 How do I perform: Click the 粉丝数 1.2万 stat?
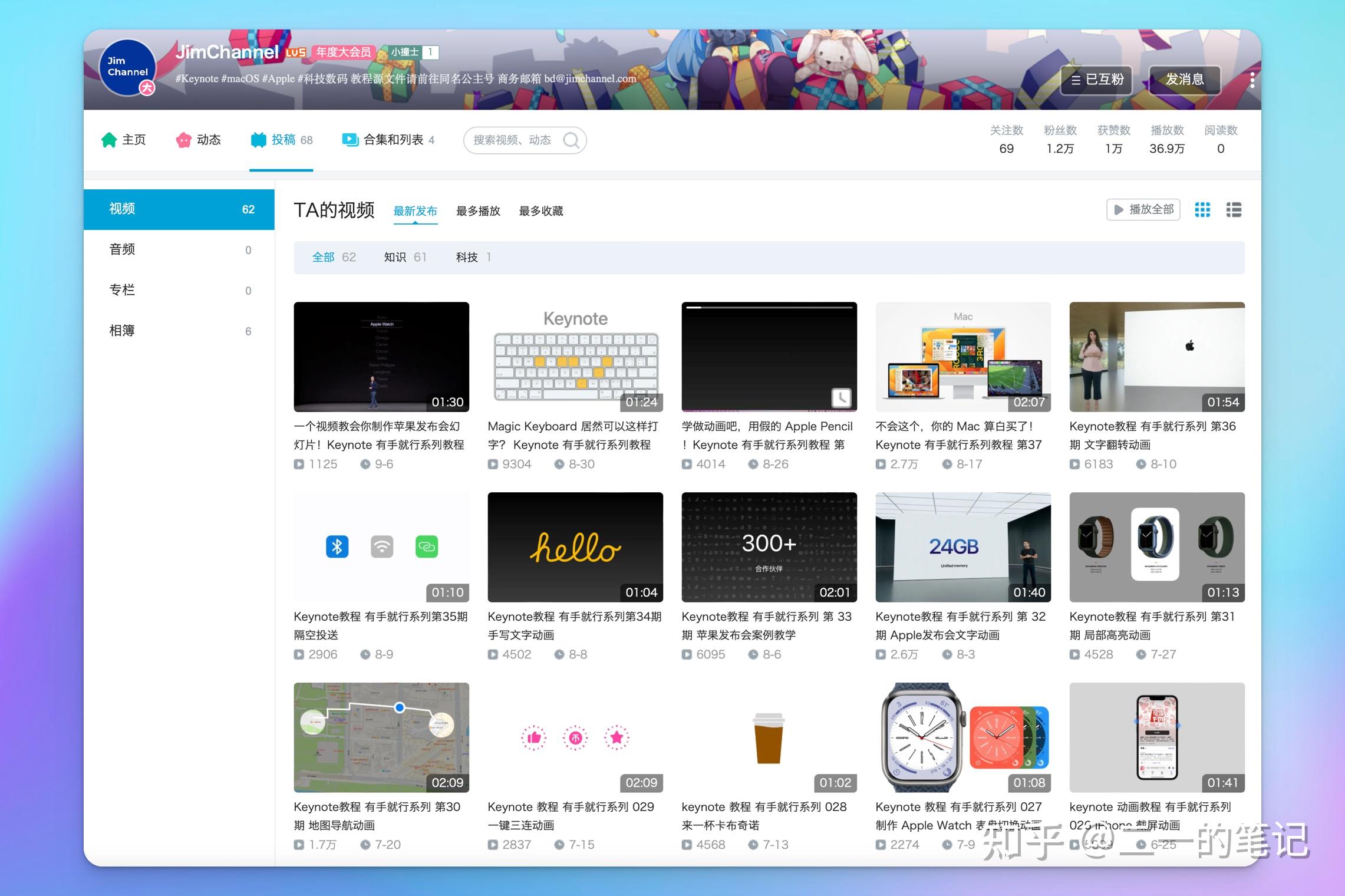tap(1060, 140)
